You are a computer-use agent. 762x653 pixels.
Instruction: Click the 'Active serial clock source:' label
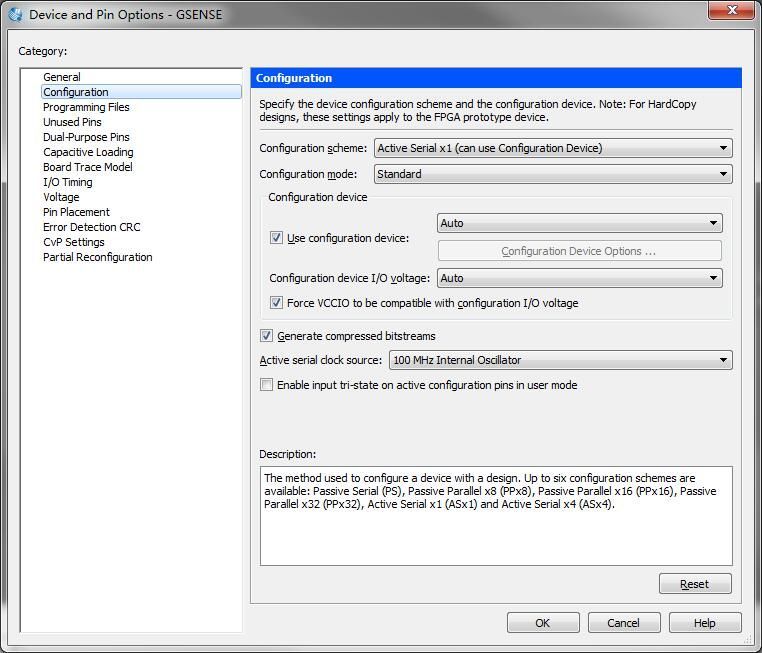[x=321, y=360]
